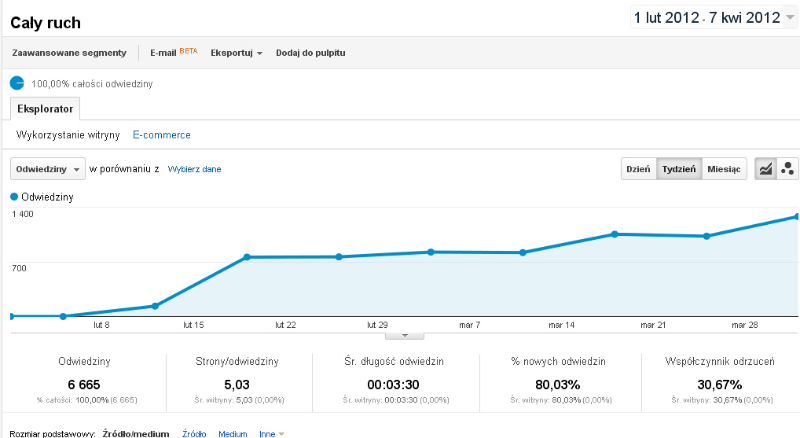Viewport: 800px width, 438px height.
Task: Click Dodaj do pulpitu
Action: [x=311, y=53]
